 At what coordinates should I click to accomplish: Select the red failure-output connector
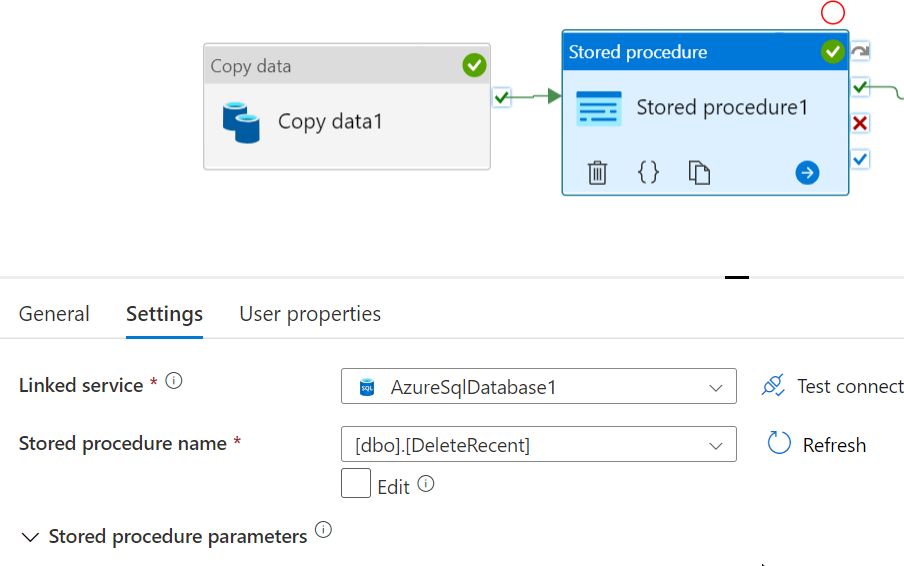pyautogui.click(x=860, y=123)
